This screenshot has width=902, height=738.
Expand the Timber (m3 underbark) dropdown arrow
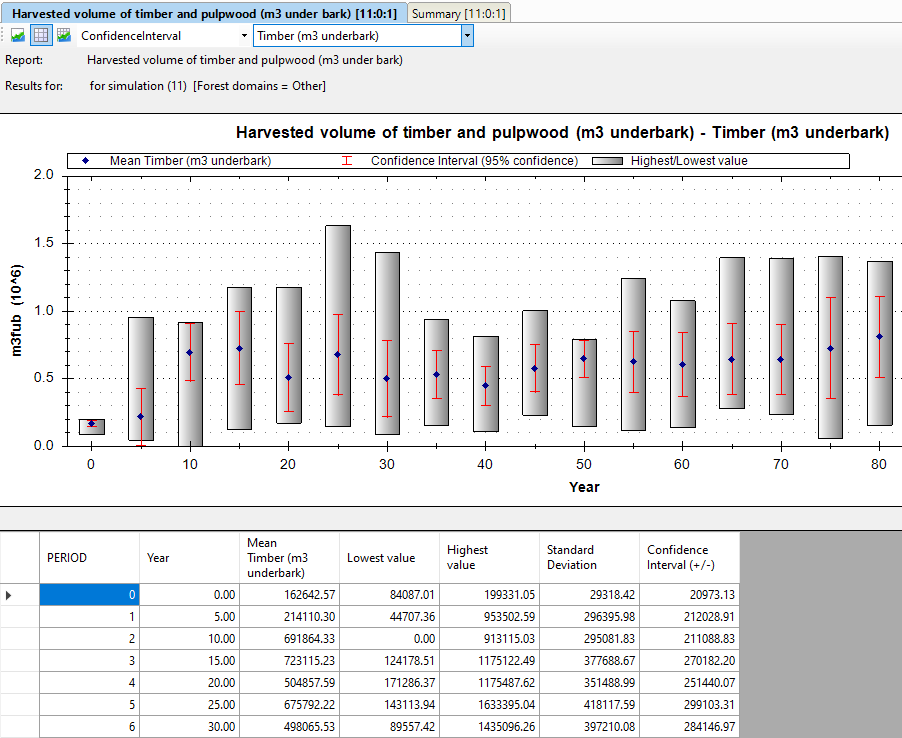point(467,36)
